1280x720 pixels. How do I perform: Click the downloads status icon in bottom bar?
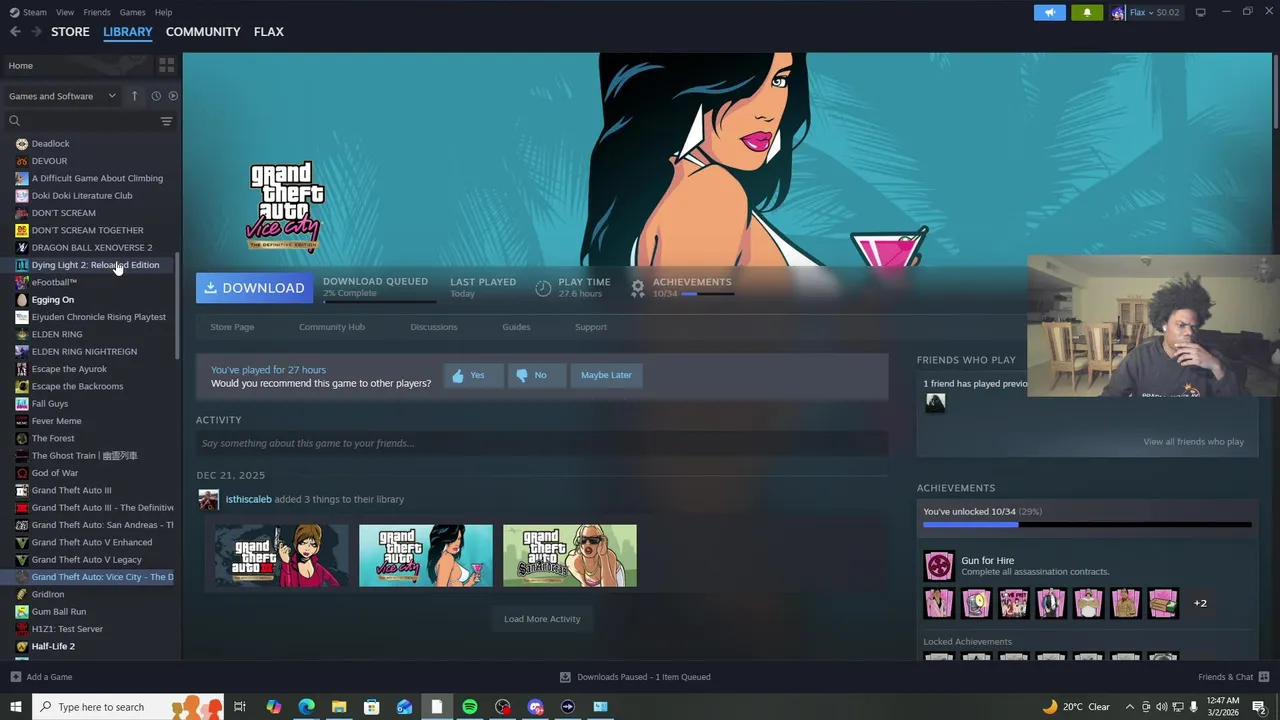point(565,677)
